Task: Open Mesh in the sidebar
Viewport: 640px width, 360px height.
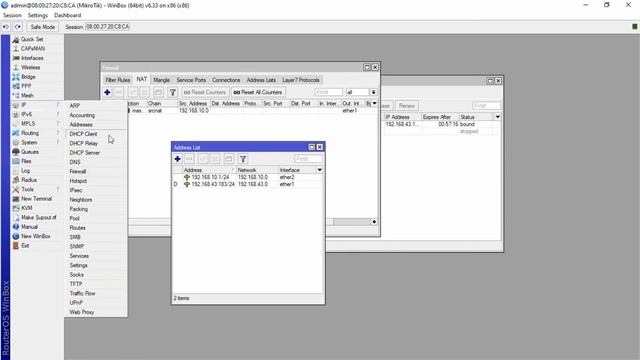Action: click(x=27, y=96)
